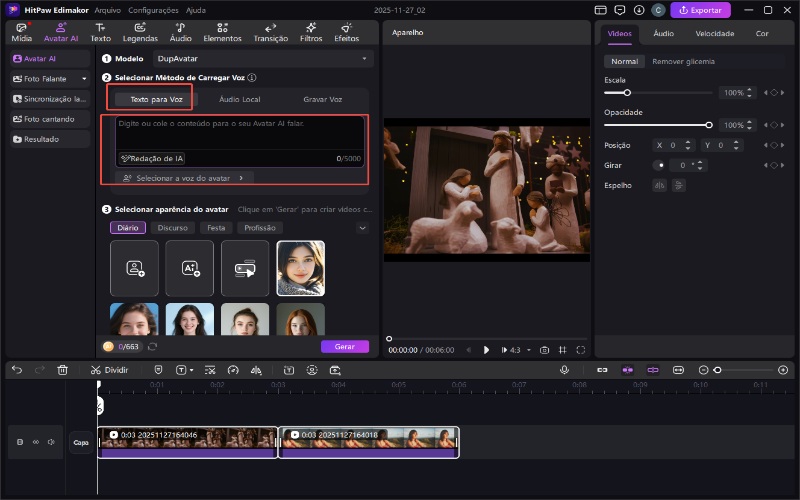
Task: Delete selected clip with trash icon
Action: pos(62,370)
